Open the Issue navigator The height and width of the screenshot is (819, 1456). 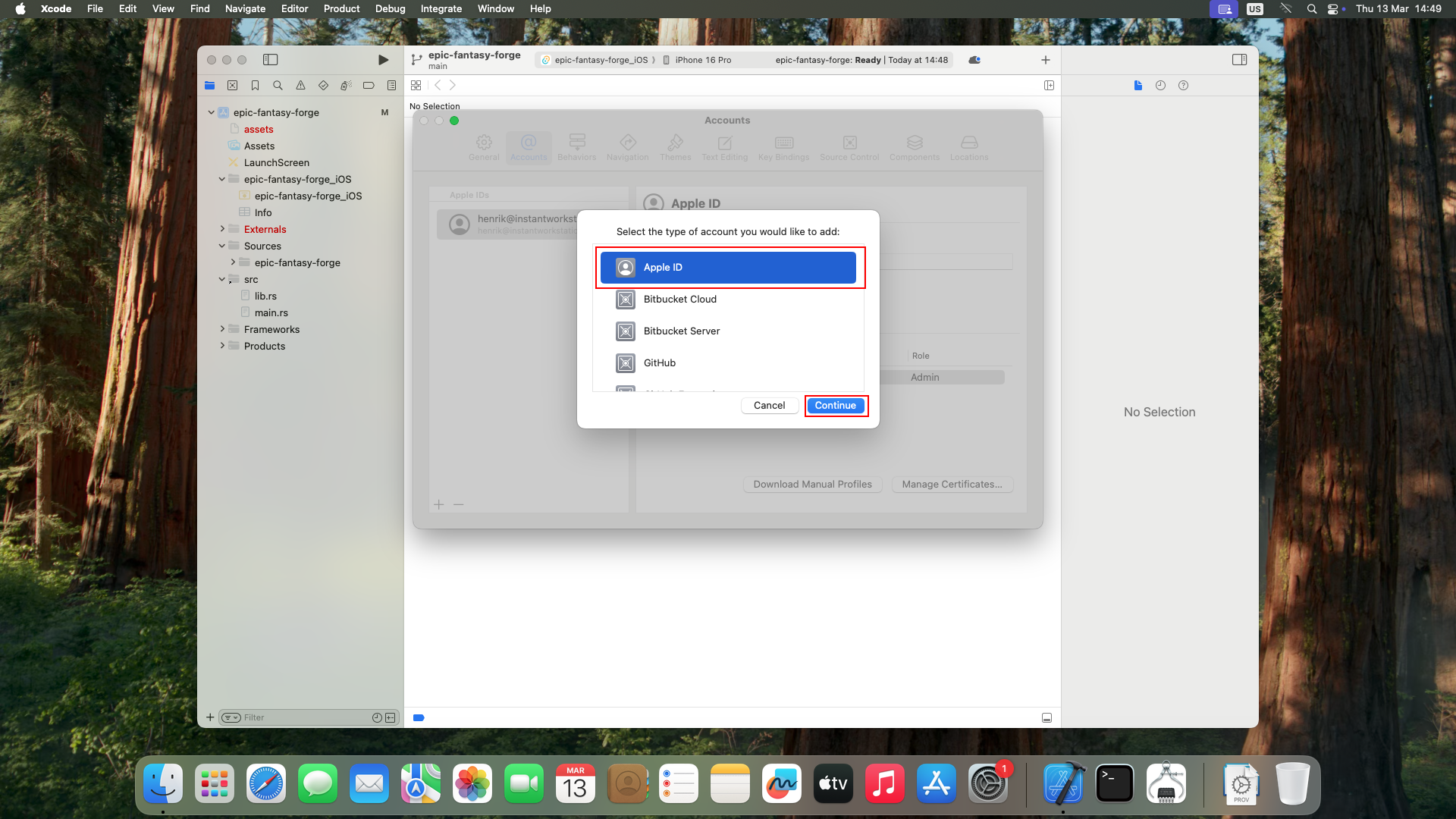point(300,86)
